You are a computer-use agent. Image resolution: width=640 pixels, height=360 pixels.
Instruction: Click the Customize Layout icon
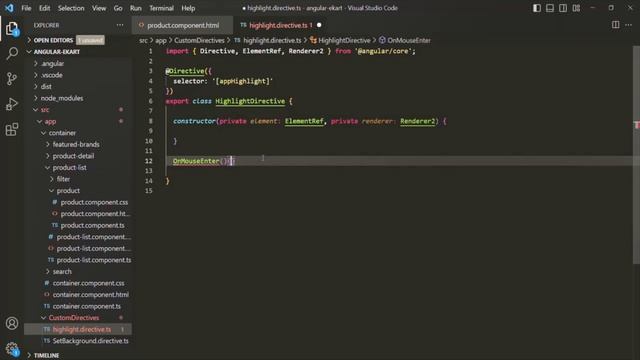pyautogui.click(x=576, y=8)
